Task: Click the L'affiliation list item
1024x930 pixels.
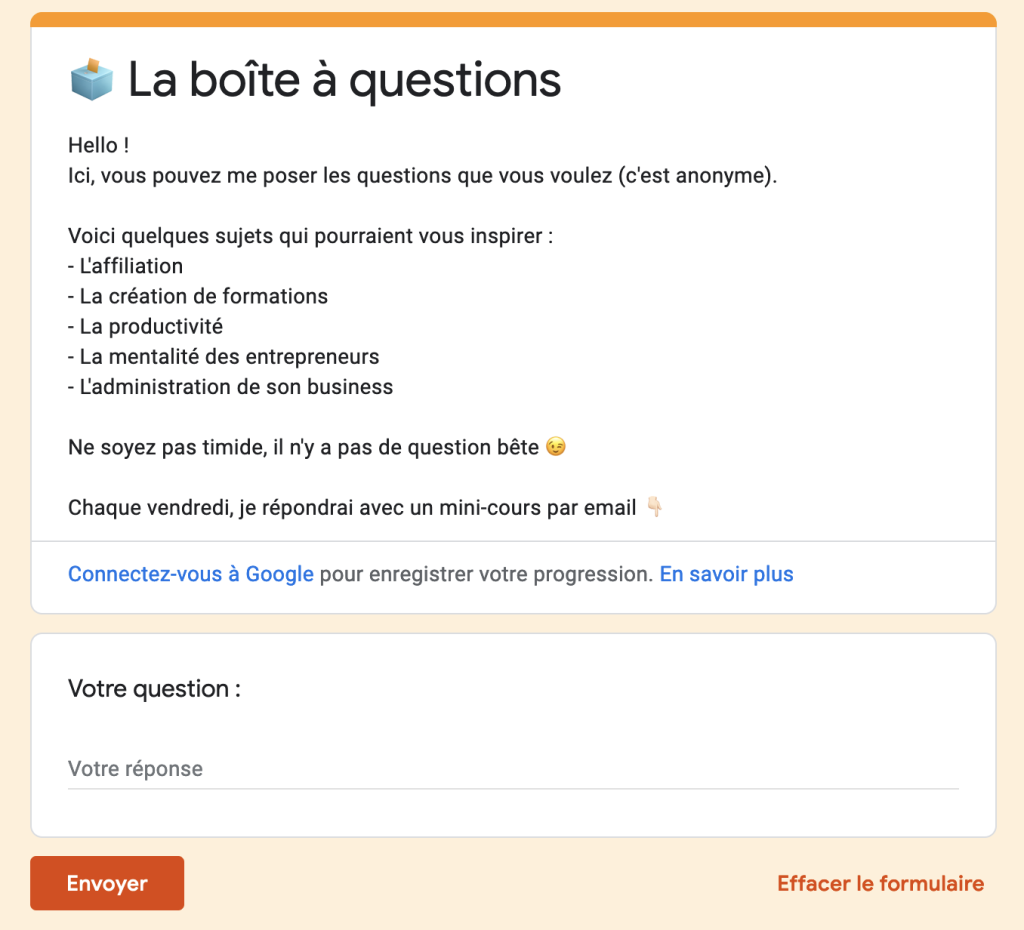Action: 126,266
